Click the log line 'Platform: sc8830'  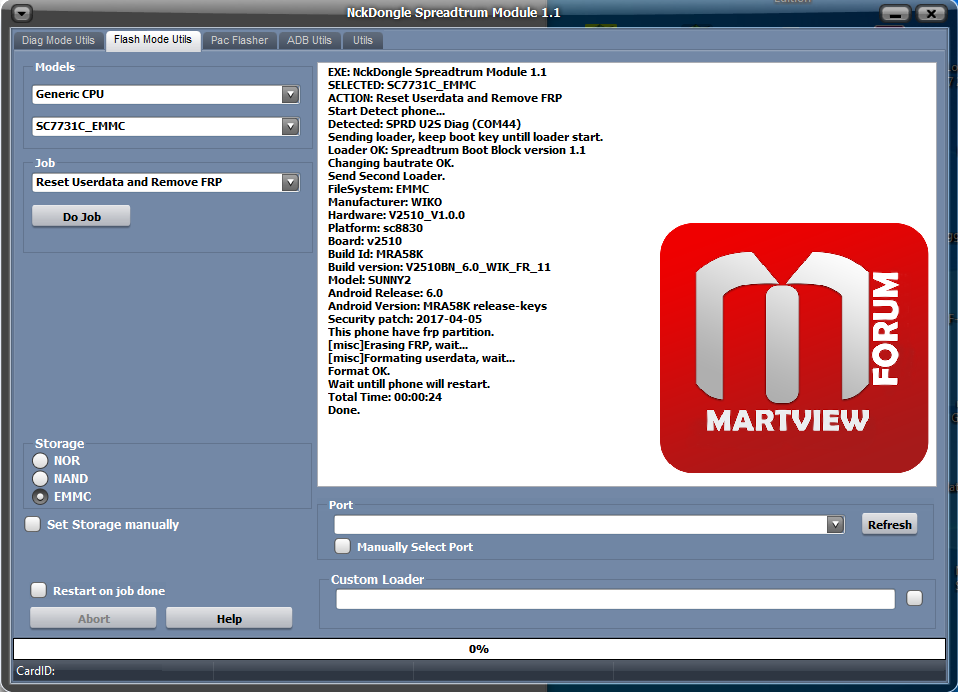pyautogui.click(x=375, y=228)
